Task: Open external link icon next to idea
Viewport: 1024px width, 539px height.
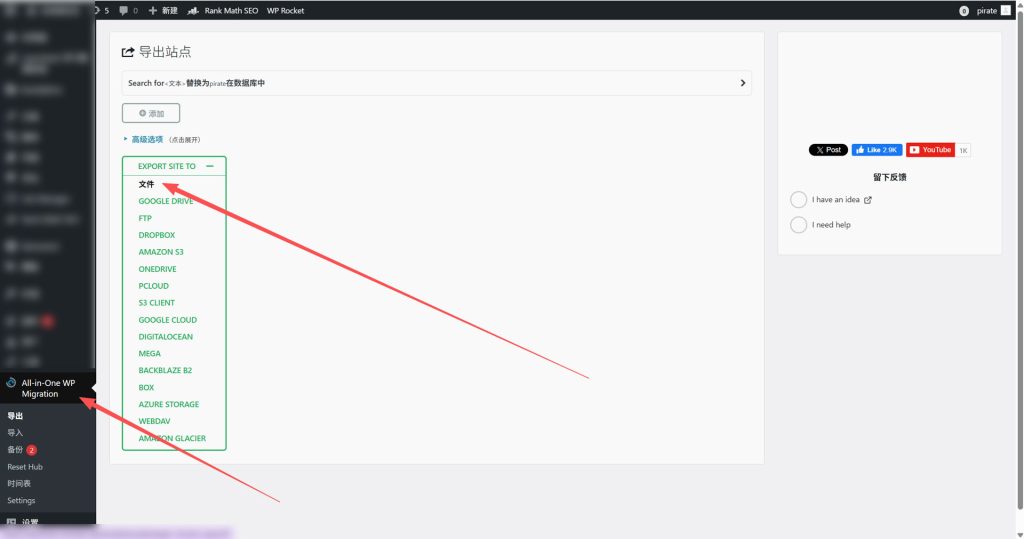Action: 868,200
